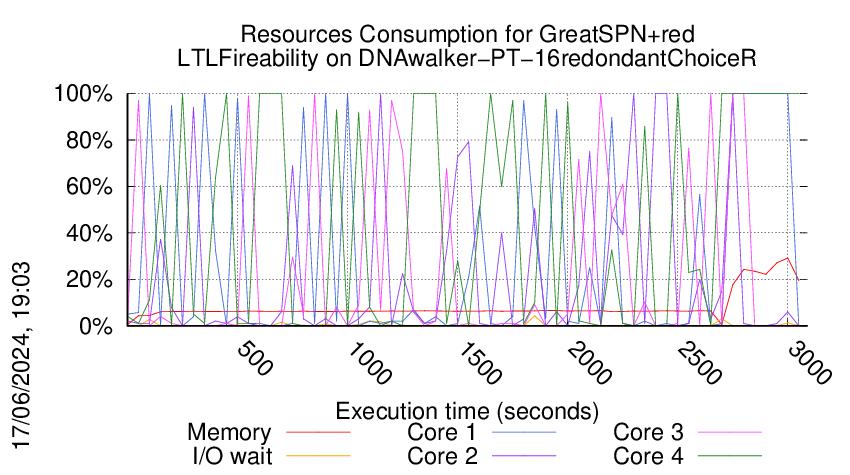Click the '80%' y-axis label
Image resolution: width=850 pixels, height=475 pixels.
(x=89, y=141)
